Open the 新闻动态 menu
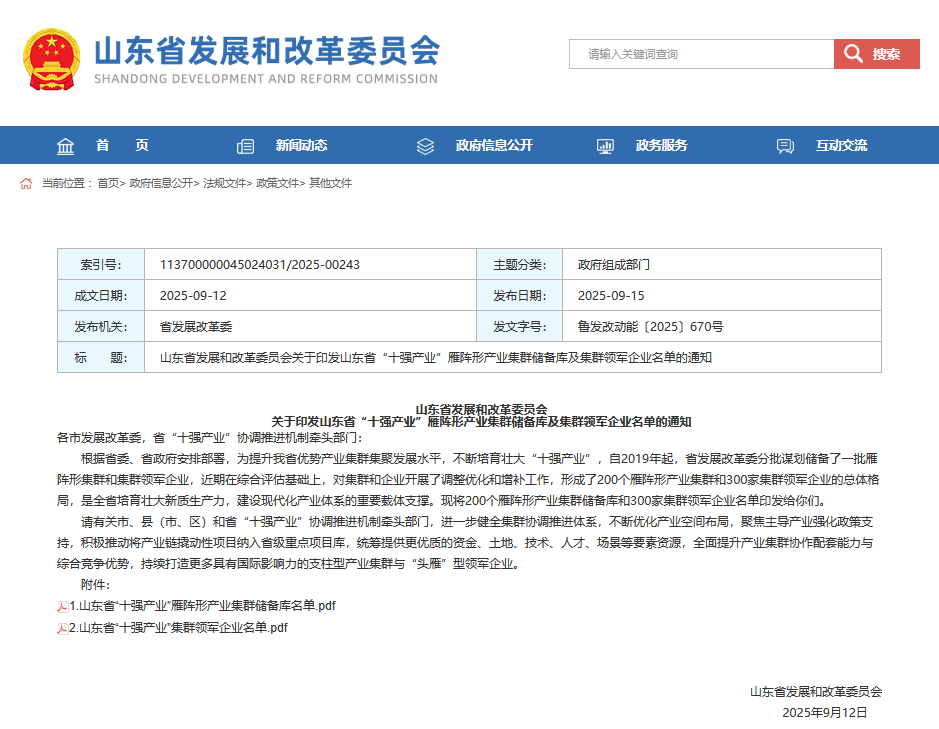 coord(300,145)
